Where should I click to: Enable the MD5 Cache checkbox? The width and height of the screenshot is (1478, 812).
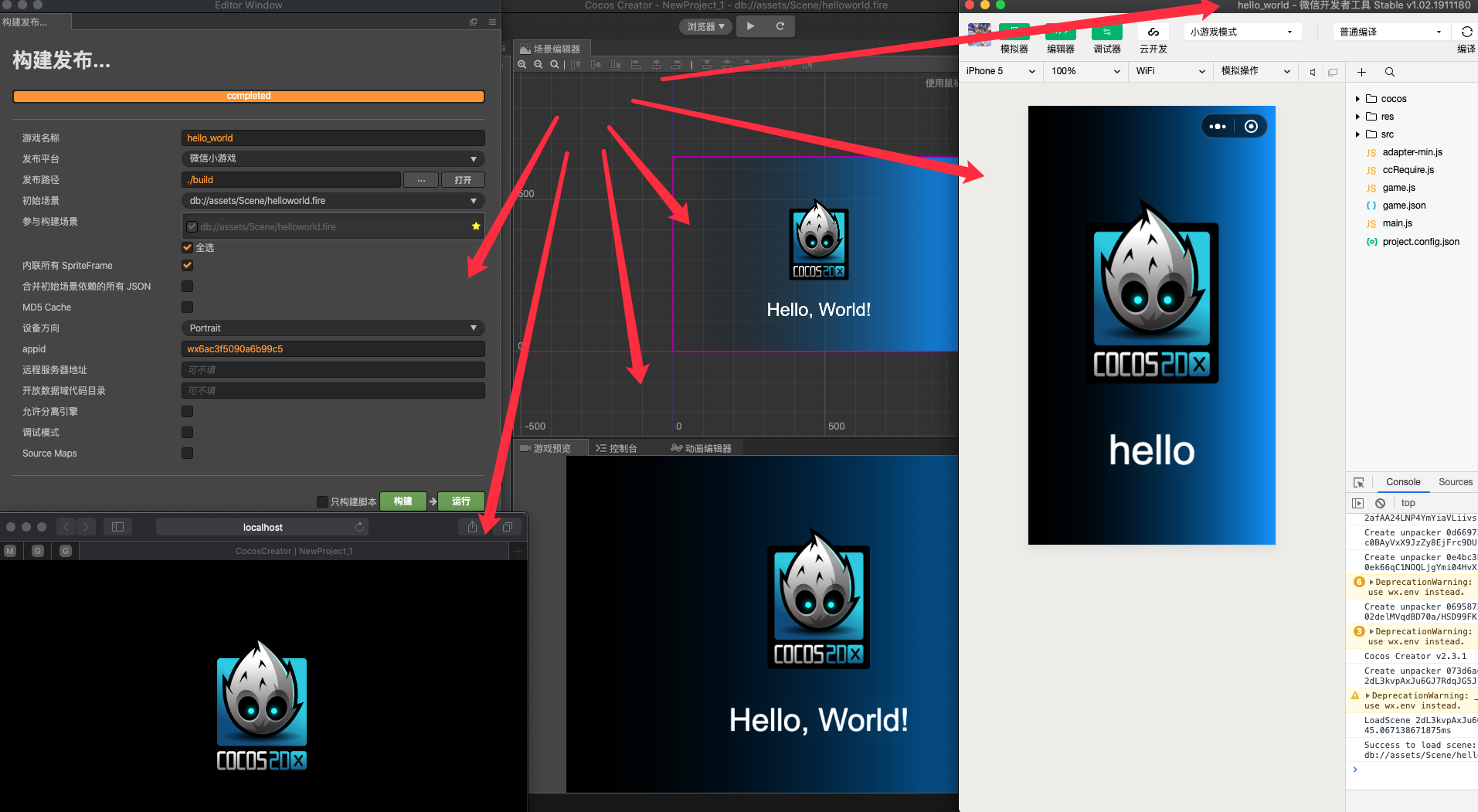coord(187,307)
